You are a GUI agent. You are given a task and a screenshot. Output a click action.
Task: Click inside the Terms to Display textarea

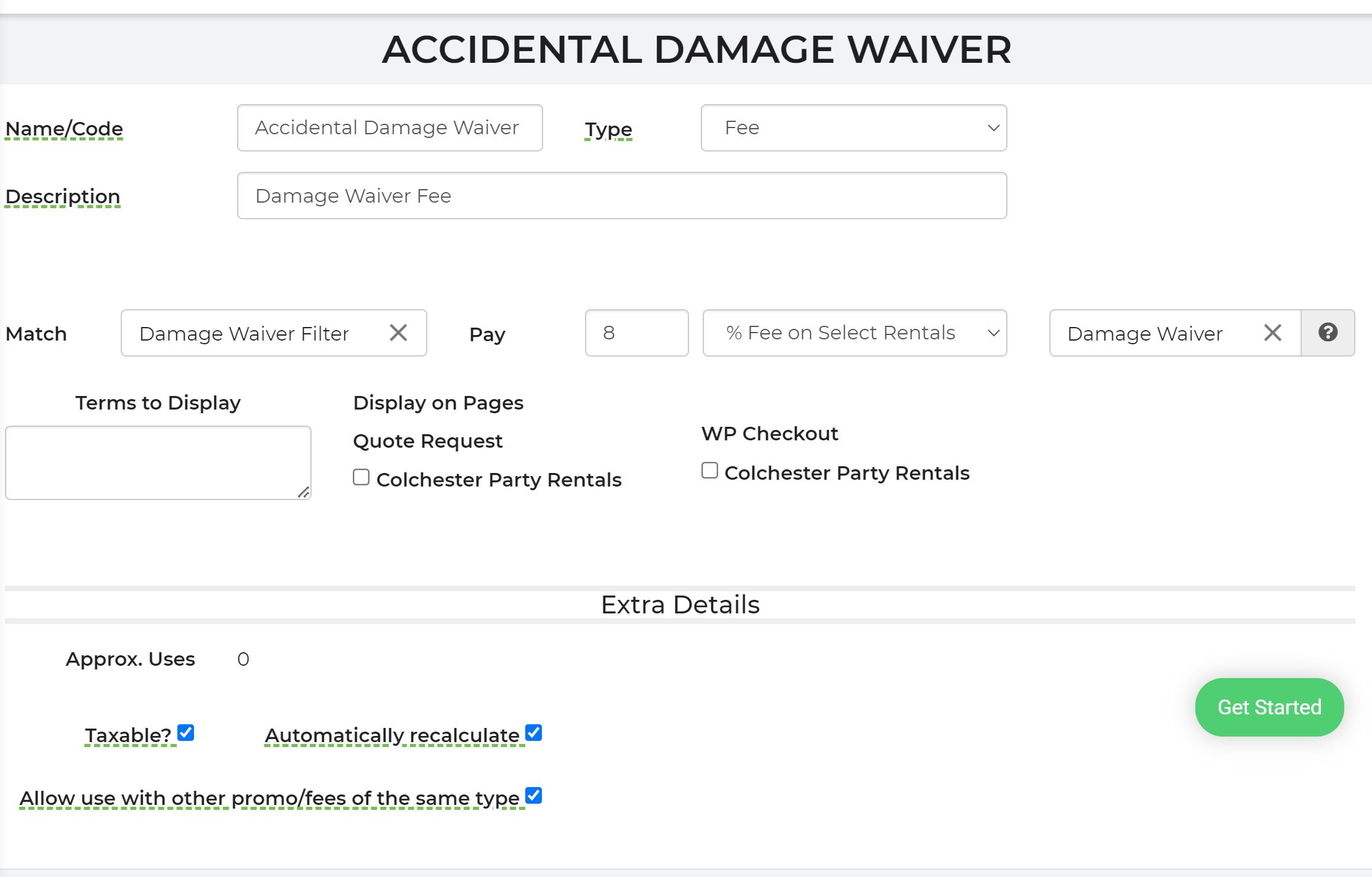(158, 463)
